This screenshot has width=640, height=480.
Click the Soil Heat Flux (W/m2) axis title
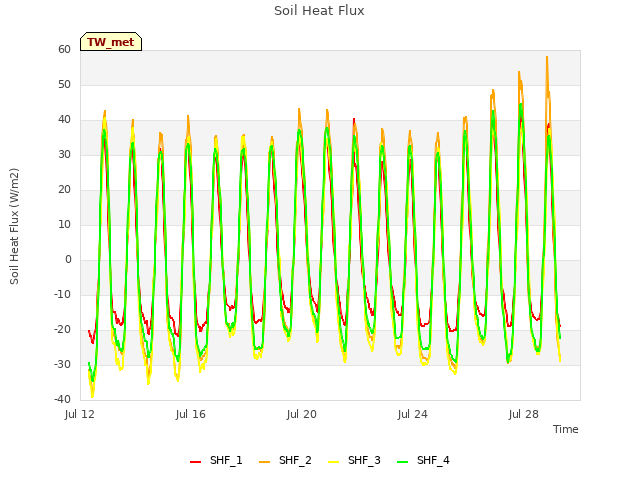pos(14,226)
